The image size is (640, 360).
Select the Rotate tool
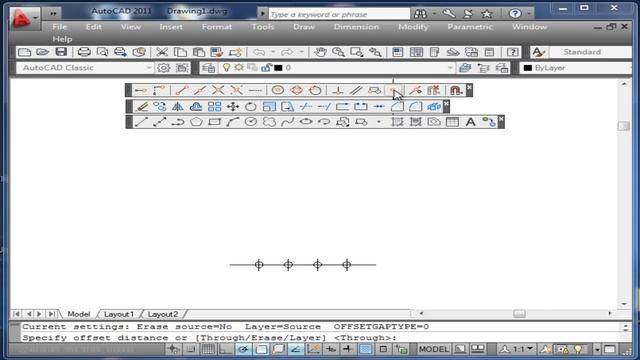(251, 107)
